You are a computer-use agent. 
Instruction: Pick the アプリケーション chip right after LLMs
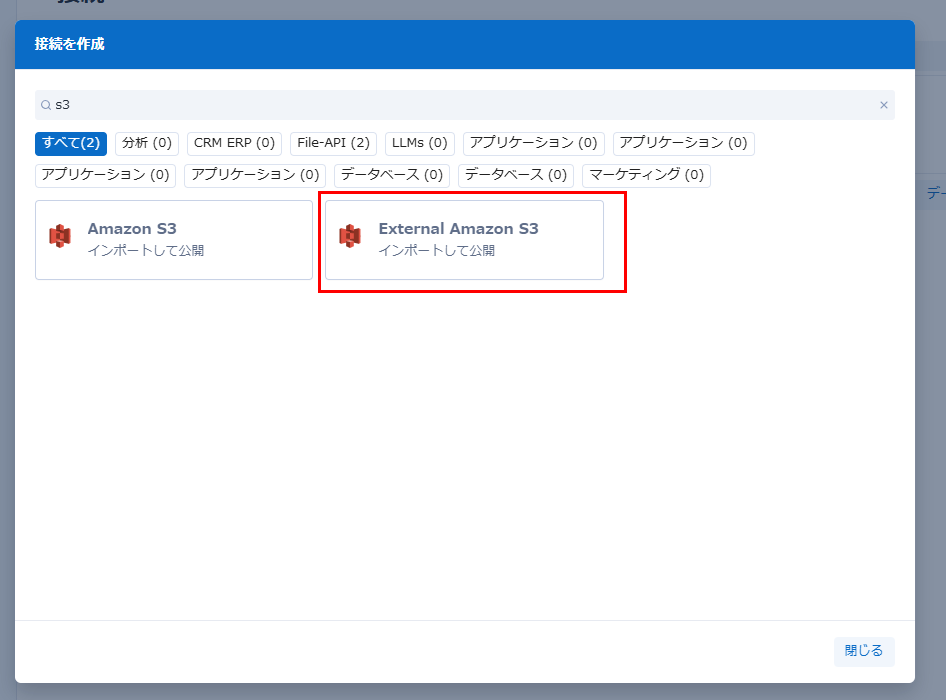533,143
